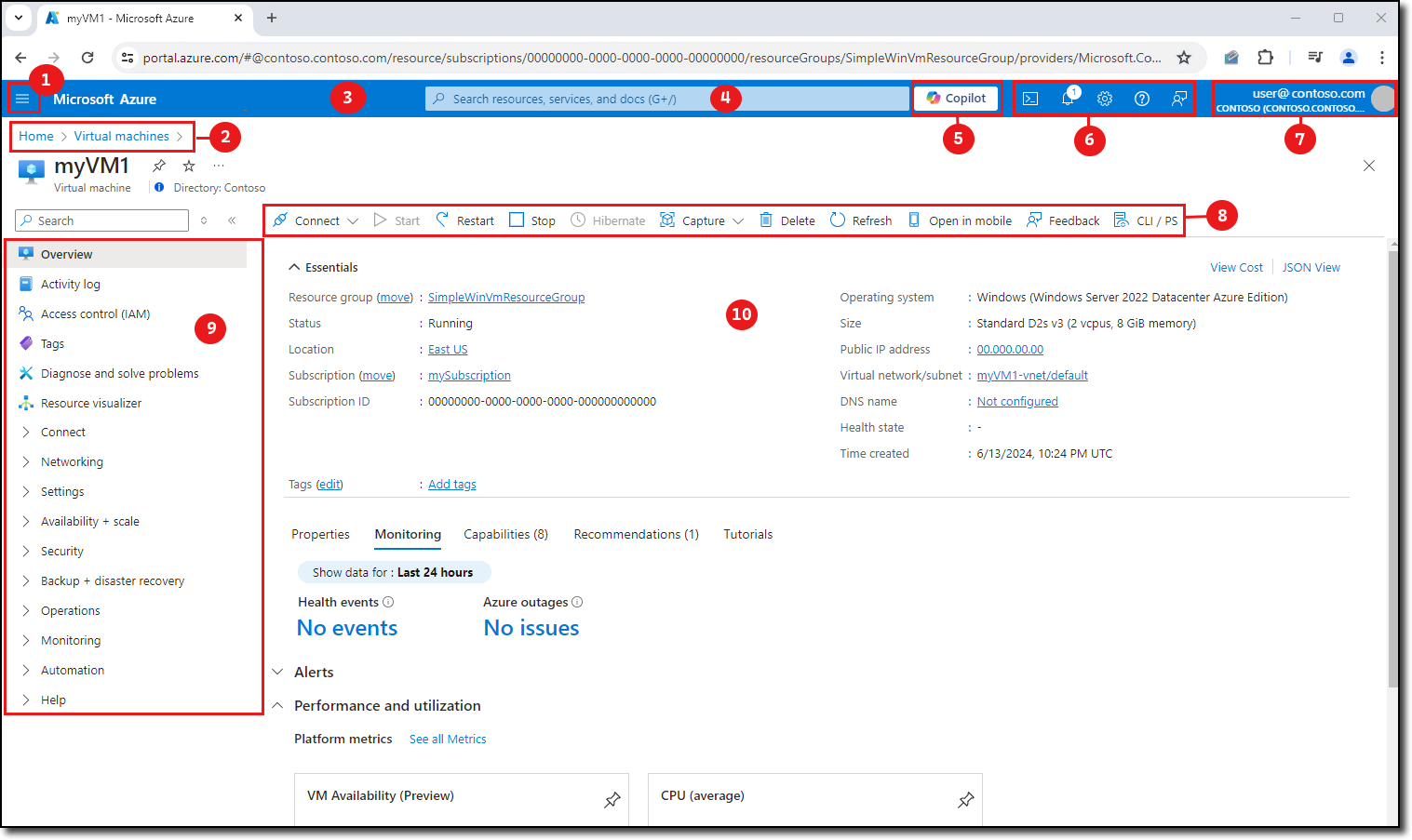Pin myVM1 to the dashboard
Screen dimensions: 1412x840
158,166
